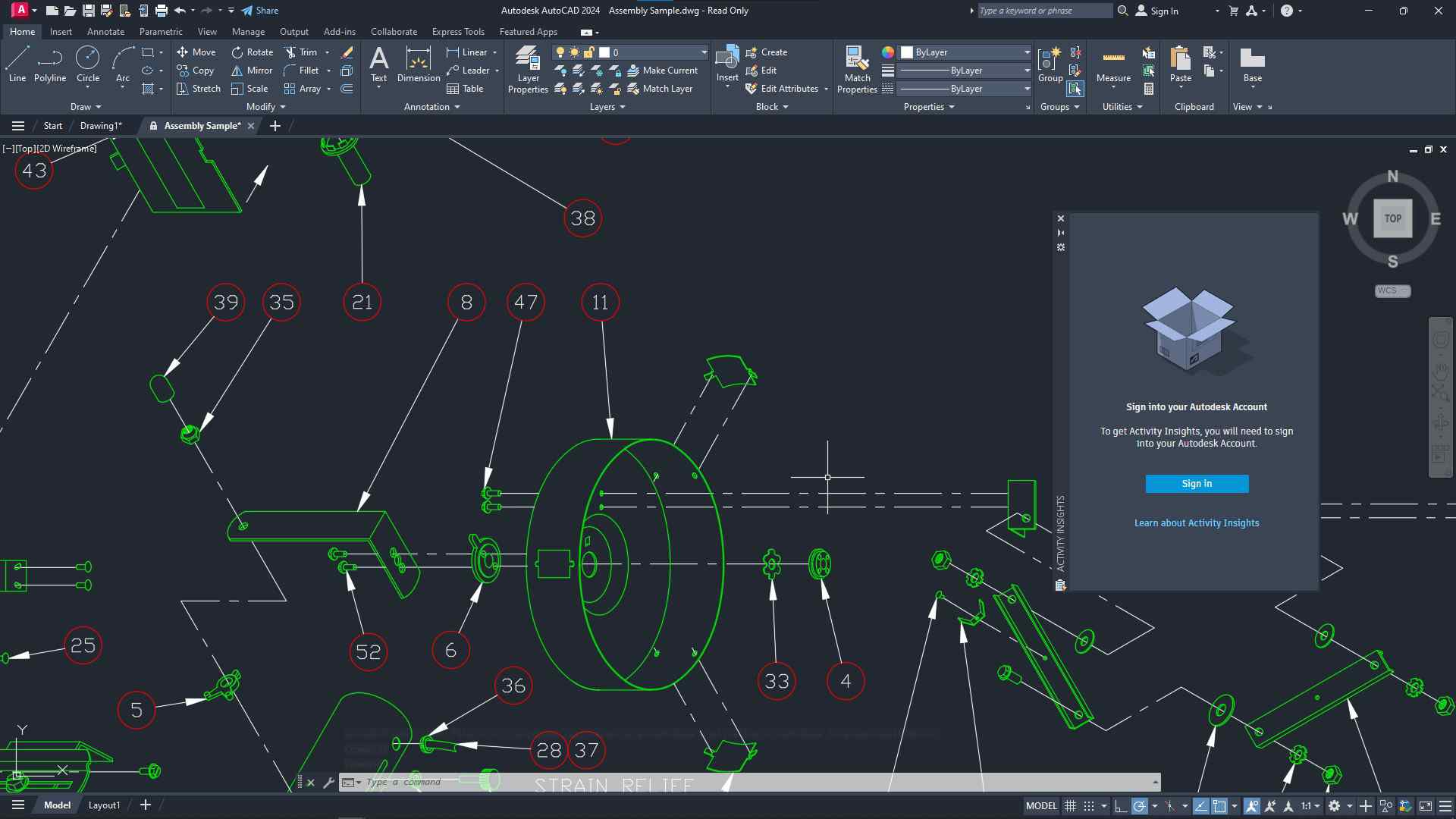1456x819 pixels.
Task: Toggle drawing grid display in status bar
Action: pyautogui.click(x=1070, y=806)
